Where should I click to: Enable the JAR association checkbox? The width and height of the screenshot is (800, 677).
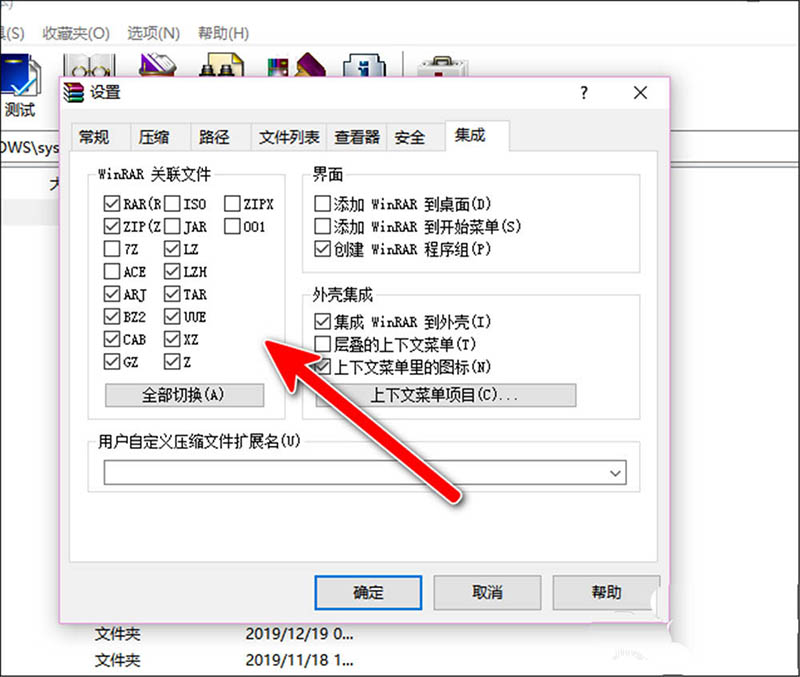tap(172, 226)
